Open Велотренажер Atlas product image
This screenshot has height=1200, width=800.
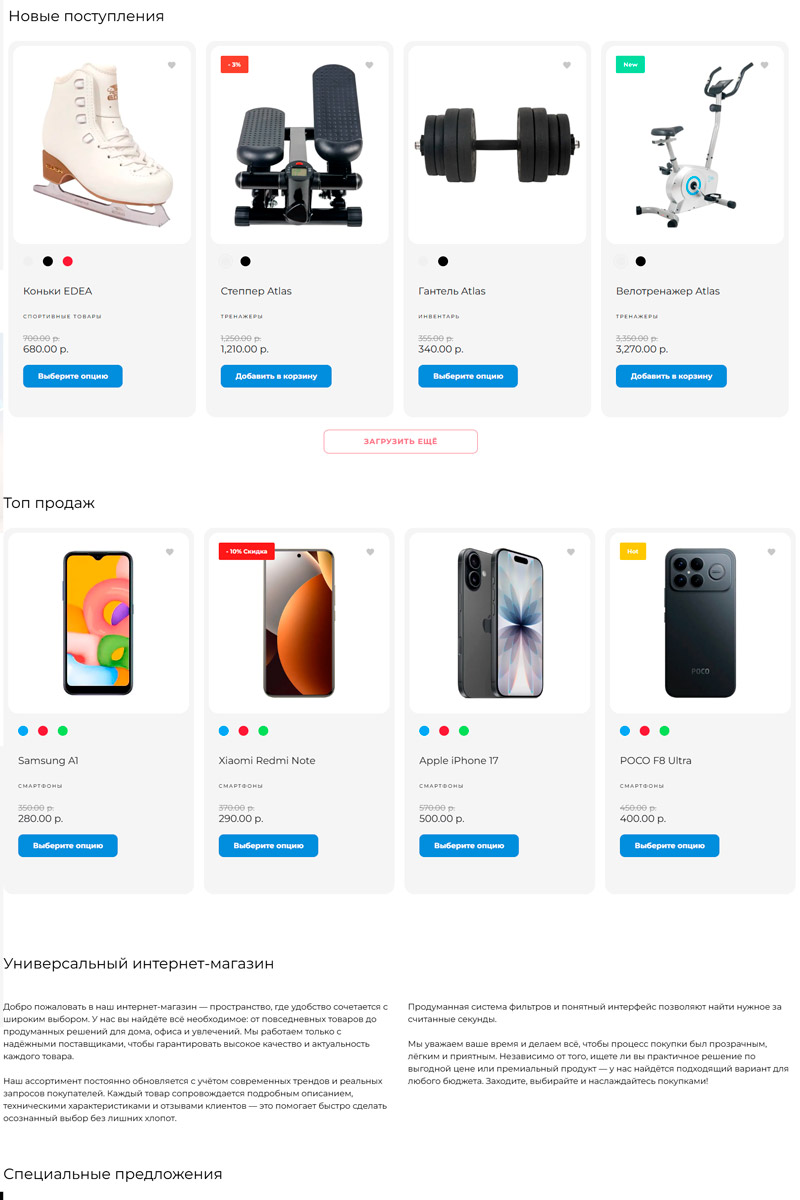coord(694,146)
